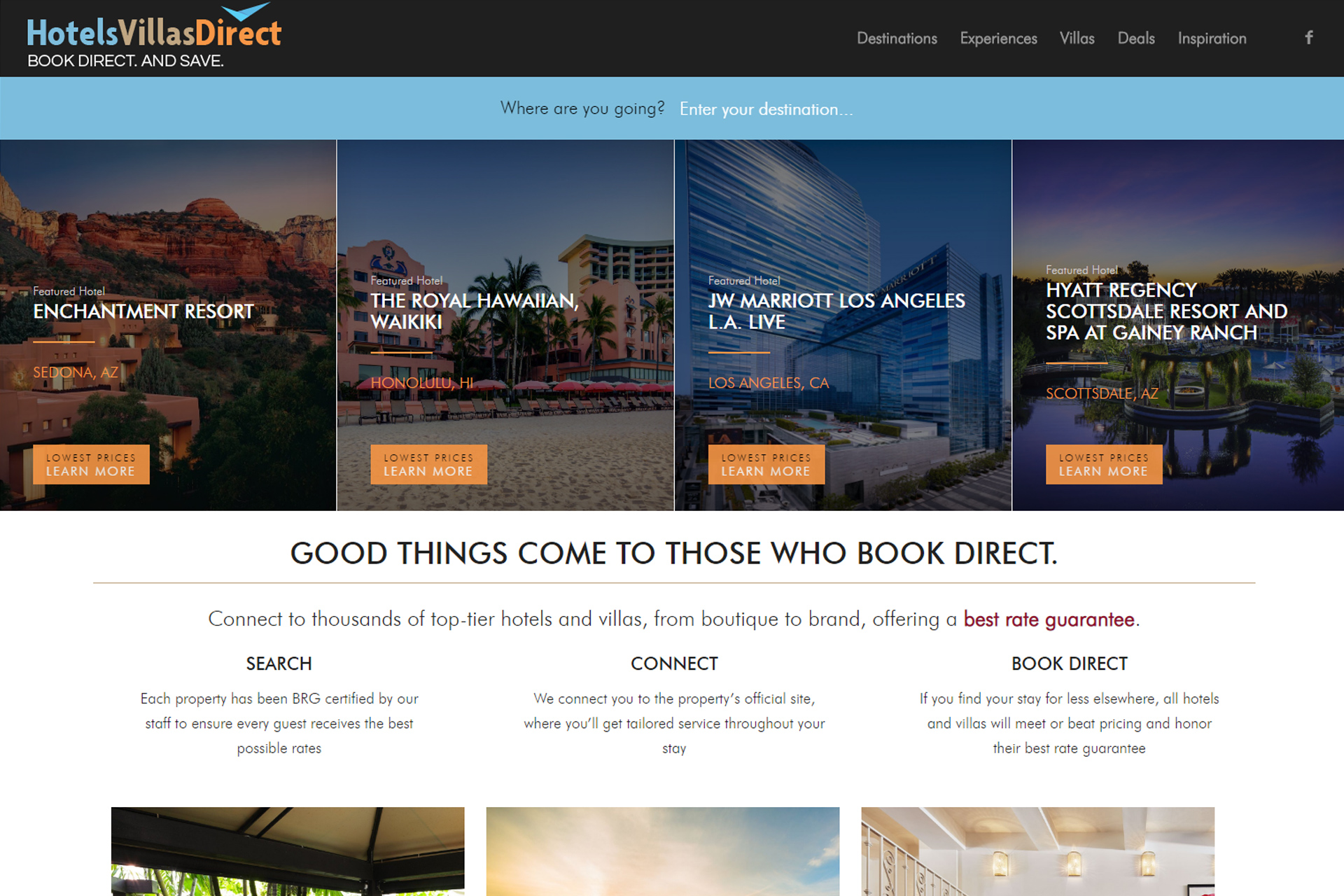The width and height of the screenshot is (1344, 896).
Task: Click Learn More for JW Marriott Los Angeles
Action: pos(766,464)
